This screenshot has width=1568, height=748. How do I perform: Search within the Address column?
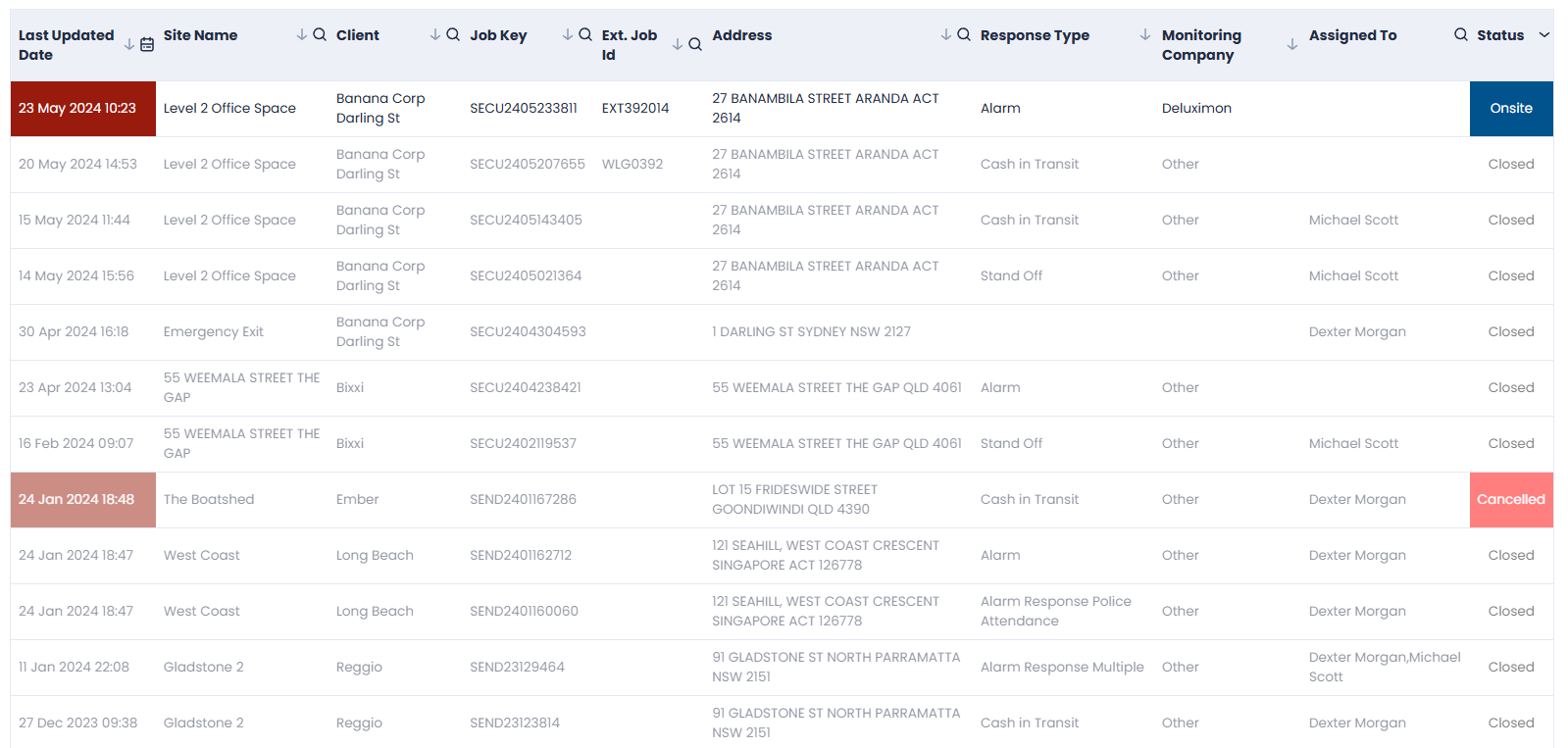[964, 34]
